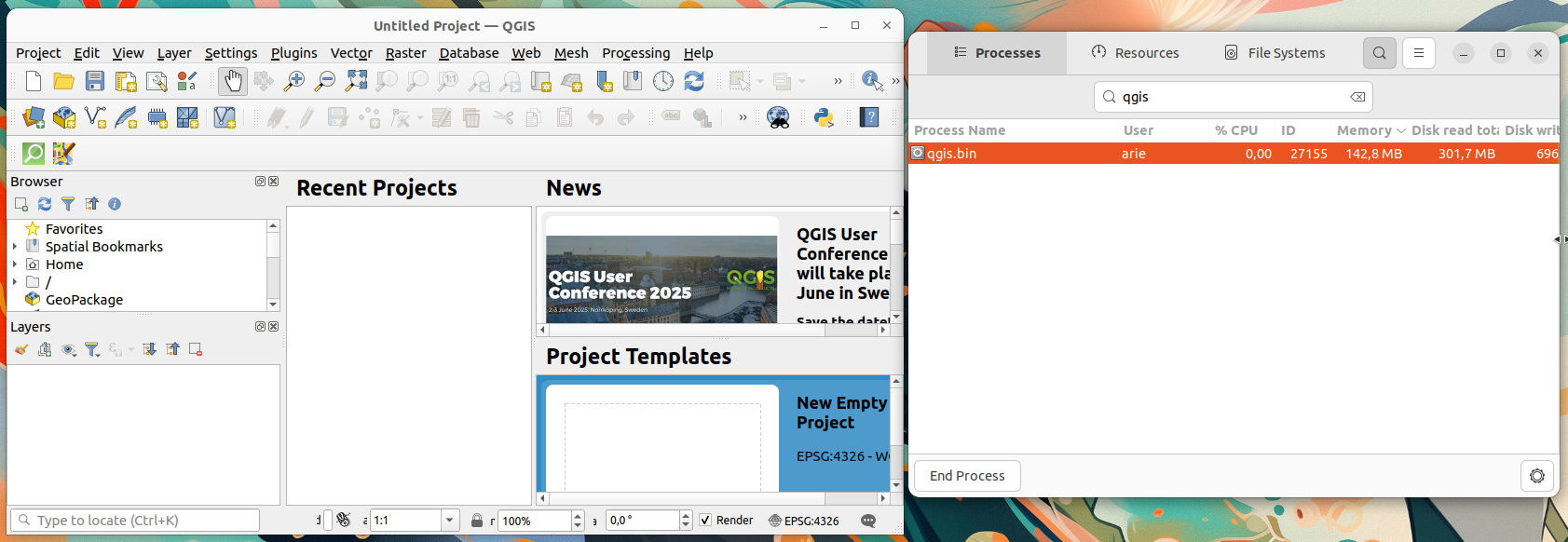Screen dimensions: 1568x542
Task: Select the Zoom Out magnifier tool
Action: click(325, 81)
